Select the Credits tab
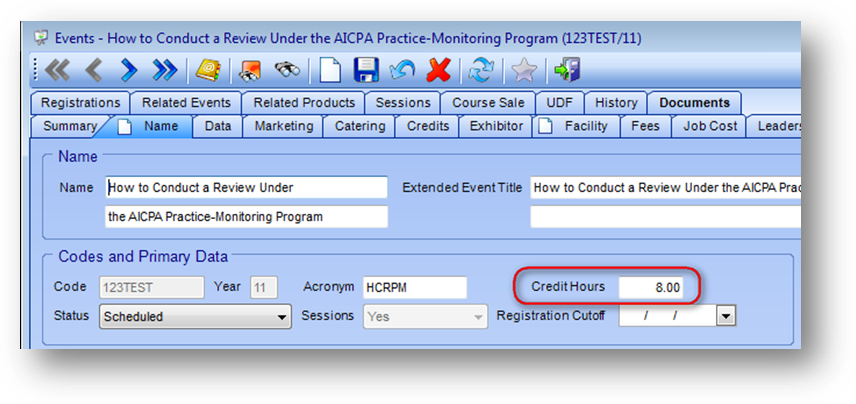 click(428, 127)
